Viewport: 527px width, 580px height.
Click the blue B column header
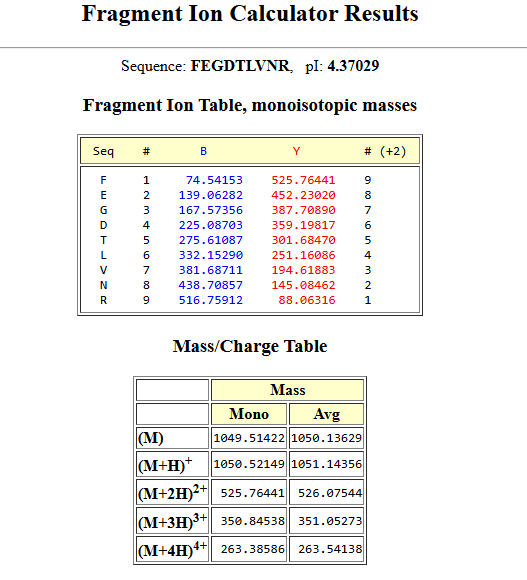click(203, 151)
